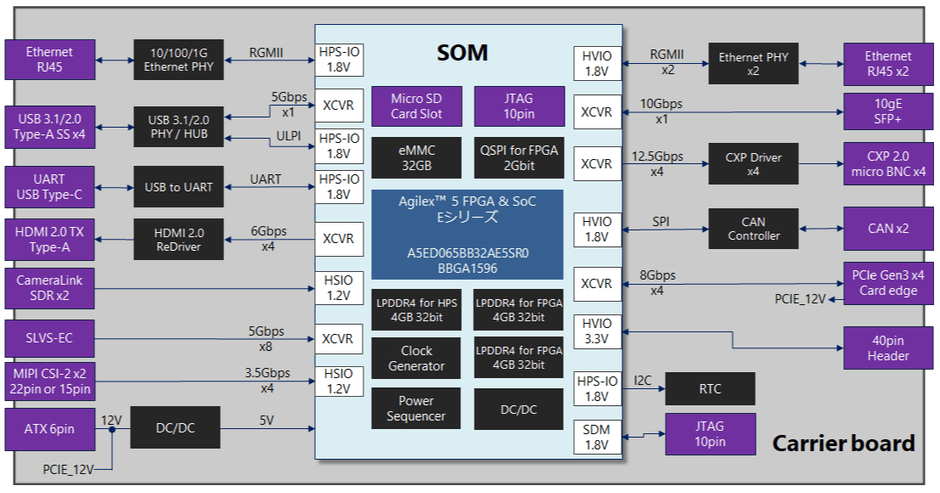Click the QSPI for FPGA 2Gbit block
This screenshot has height=493, width=940.
click(x=519, y=158)
